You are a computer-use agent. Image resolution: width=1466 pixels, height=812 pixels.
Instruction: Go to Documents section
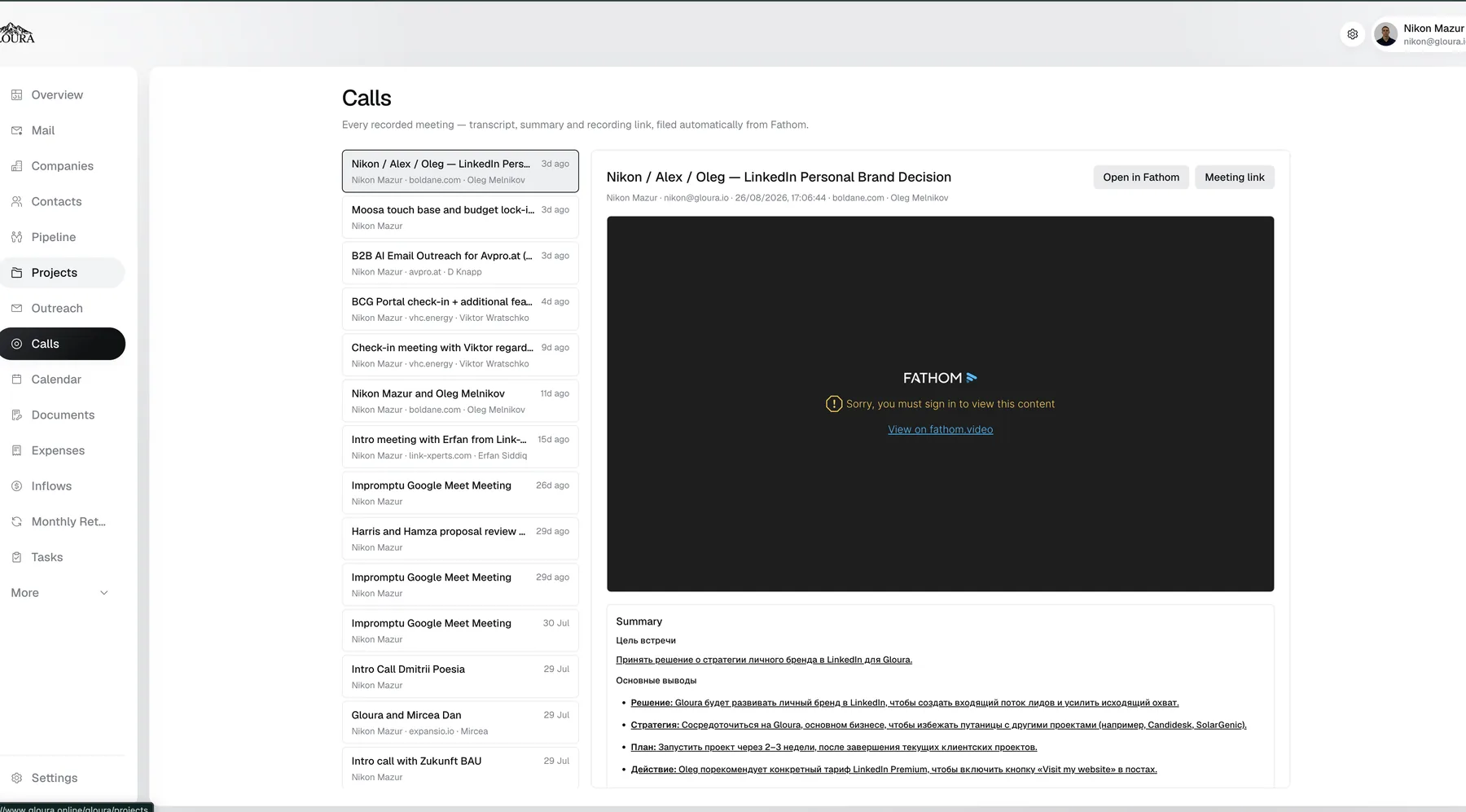click(x=63, y=415)
